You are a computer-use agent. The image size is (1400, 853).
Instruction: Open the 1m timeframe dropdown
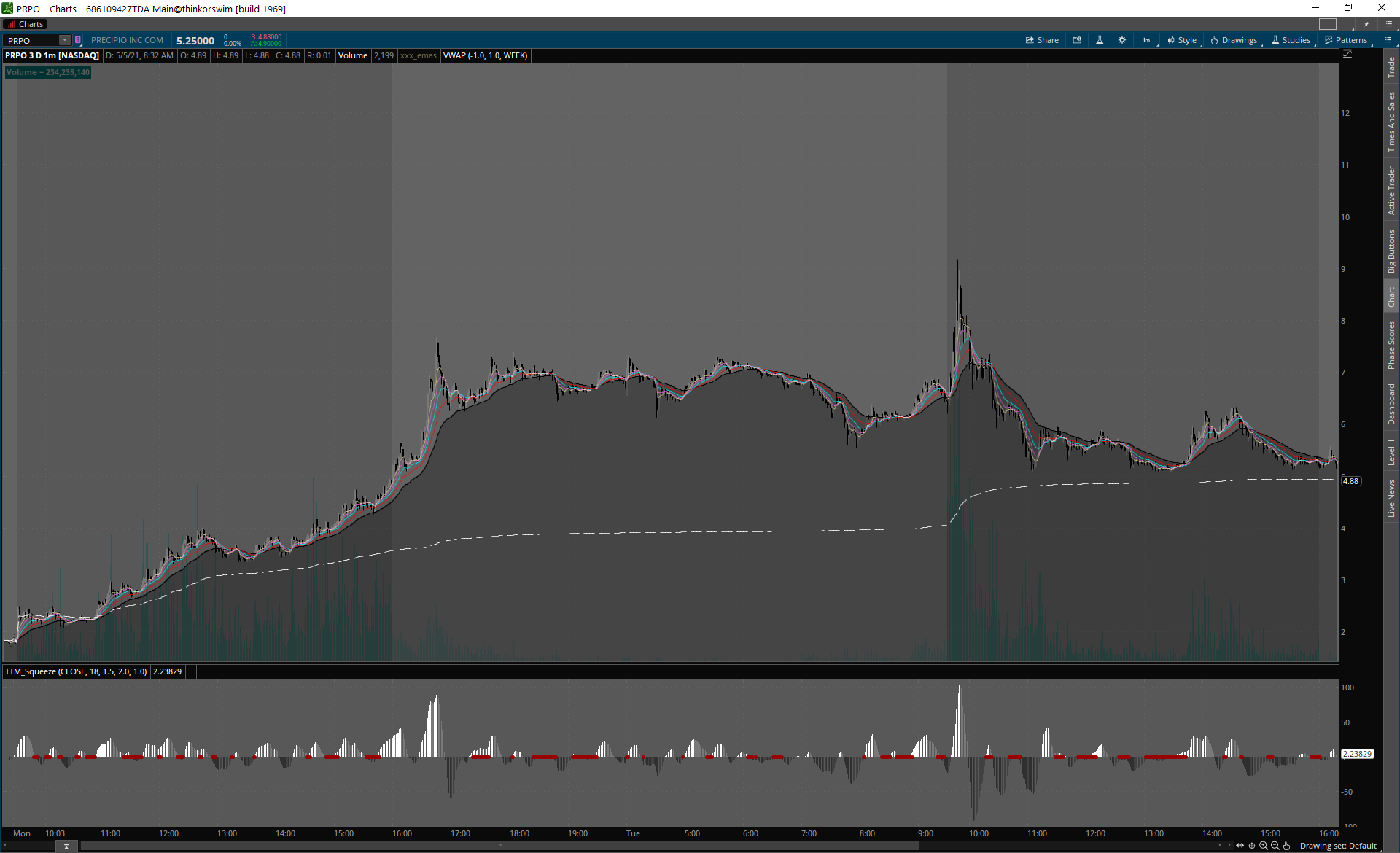tap(1147, 40)
